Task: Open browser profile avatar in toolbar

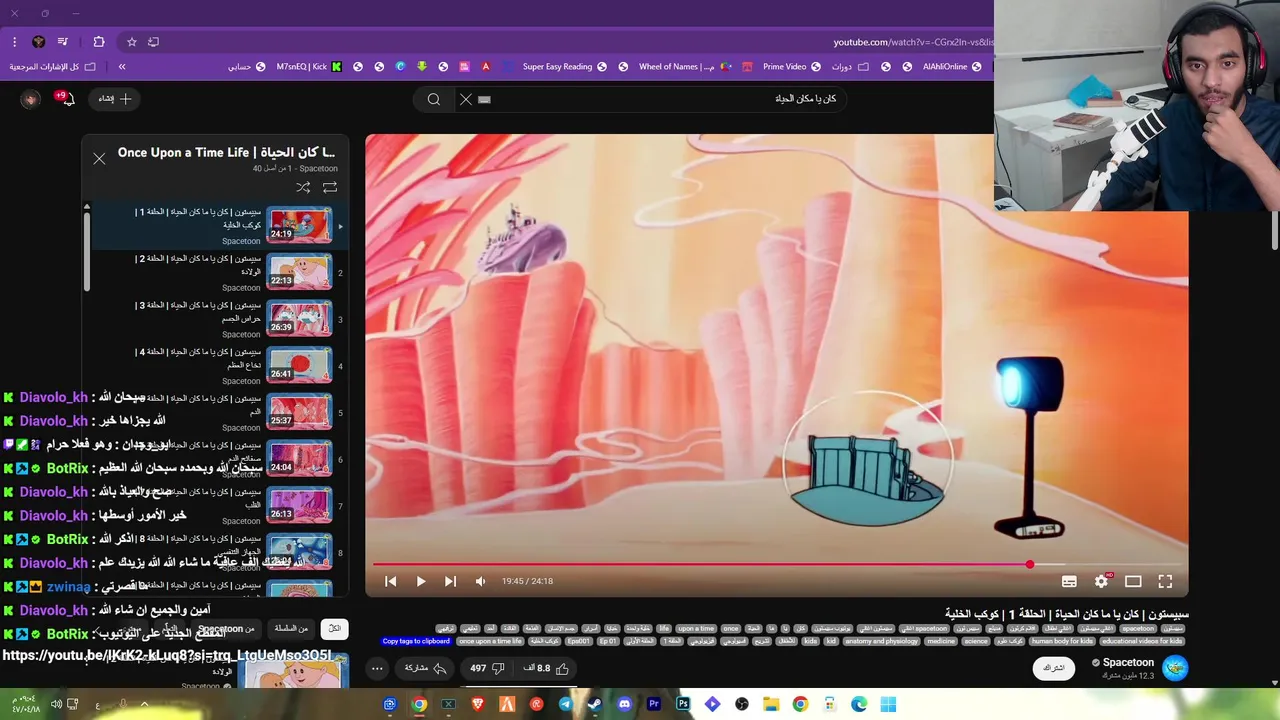Action: coord(38,42)
